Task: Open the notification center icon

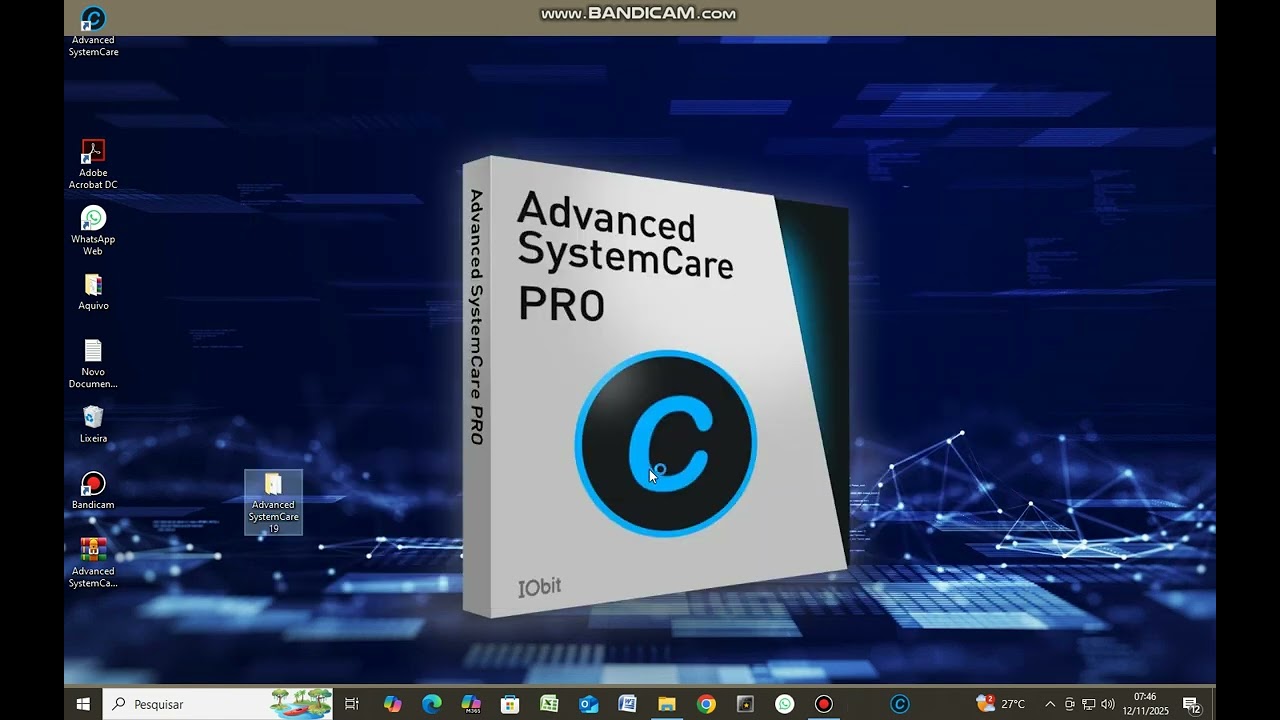Action: click(x=1191, y=704)
